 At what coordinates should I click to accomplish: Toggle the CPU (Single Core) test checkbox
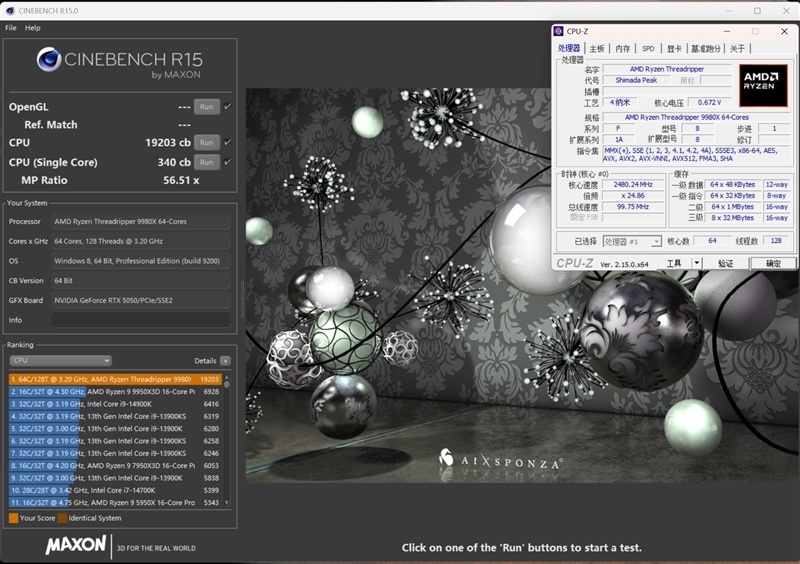point(227,162)
